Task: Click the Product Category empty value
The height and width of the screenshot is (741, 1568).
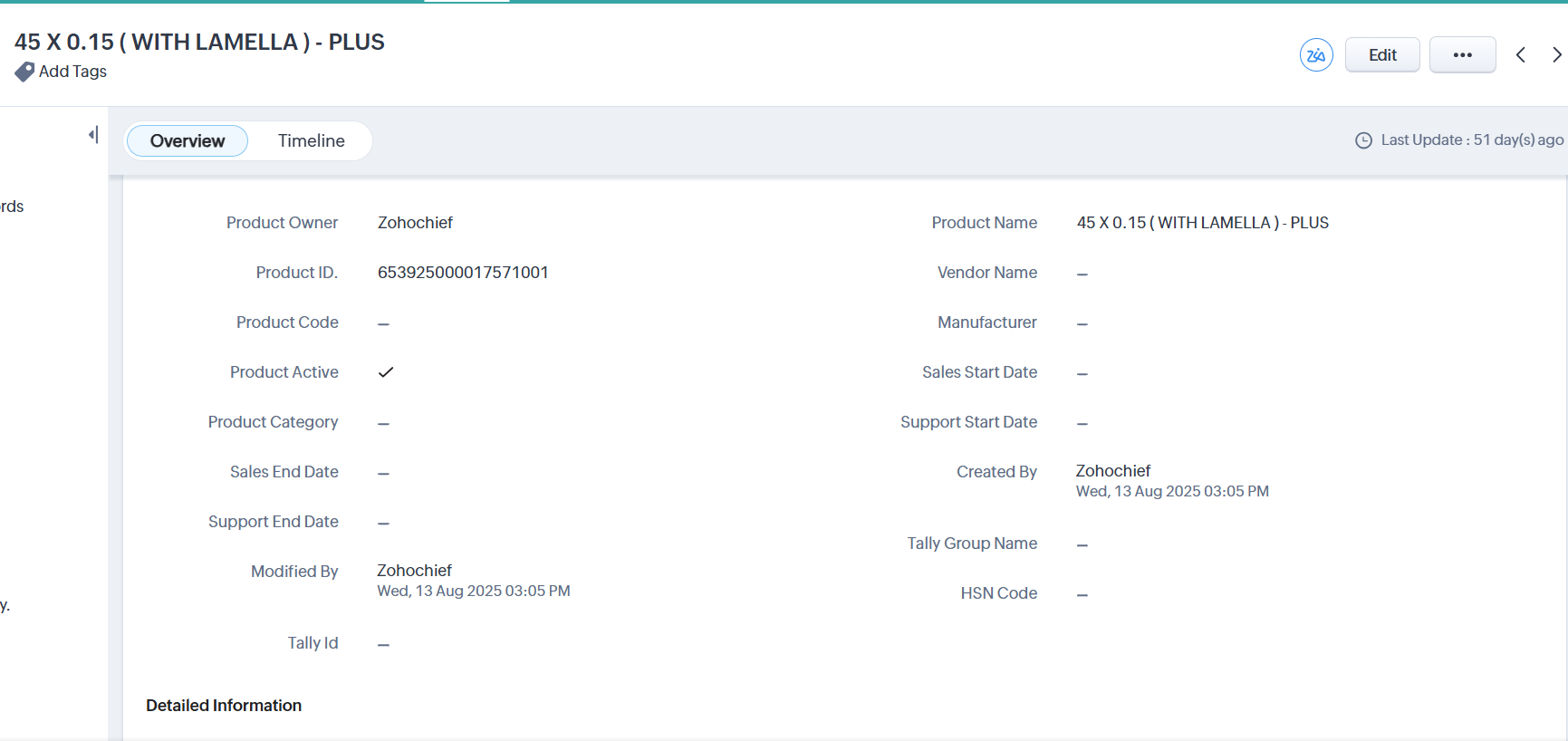Action: (383, 423)
